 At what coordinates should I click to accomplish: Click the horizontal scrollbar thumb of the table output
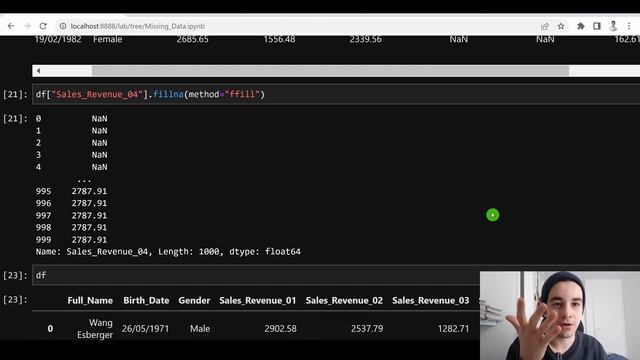pyautogui.click(x=330, y=71)
